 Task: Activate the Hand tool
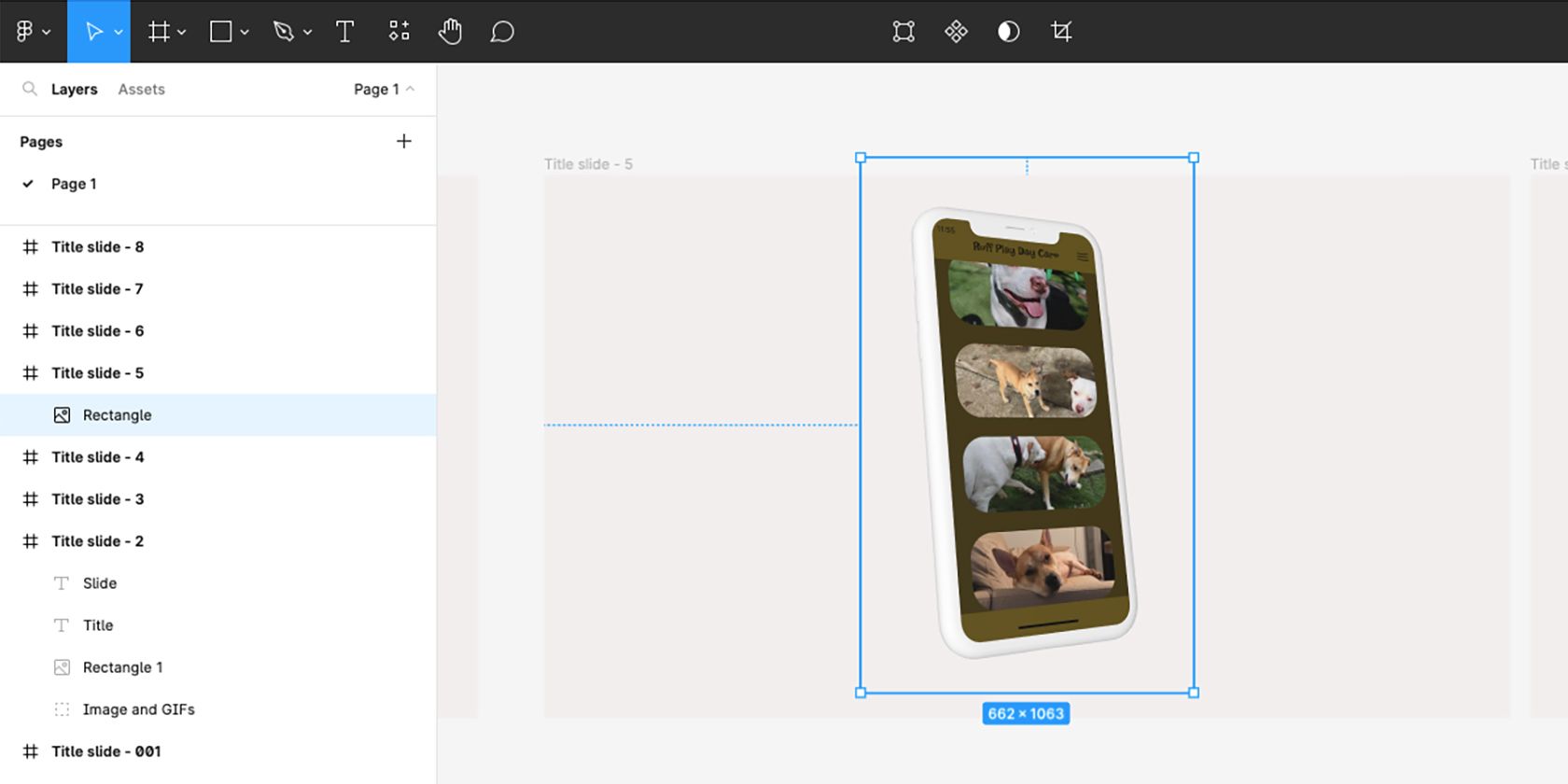point(450,32)
